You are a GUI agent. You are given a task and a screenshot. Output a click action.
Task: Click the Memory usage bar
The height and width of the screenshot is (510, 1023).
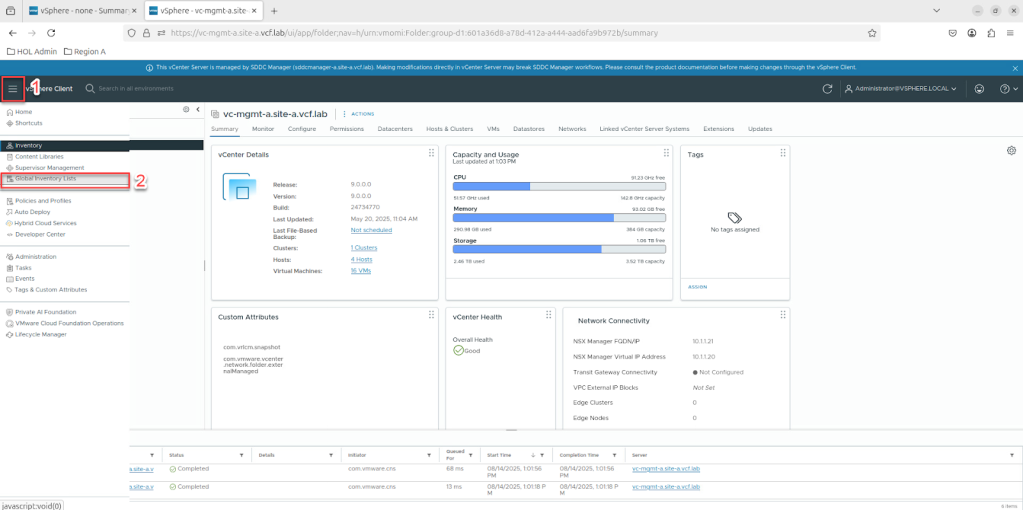559,218
